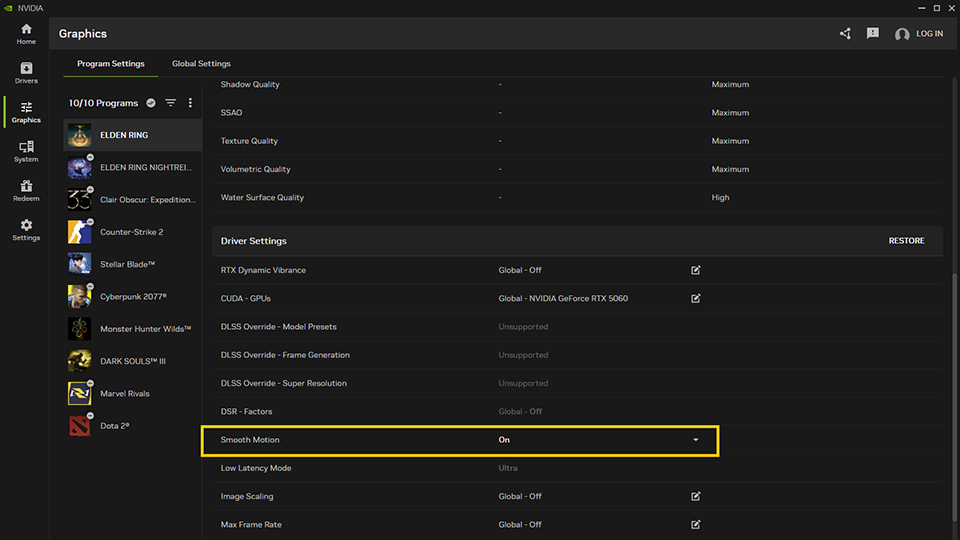The width and height of the screenshot is (960, 540).
Task: Click RESTORE for Driver Settings
Action: (x=906, y=241)
